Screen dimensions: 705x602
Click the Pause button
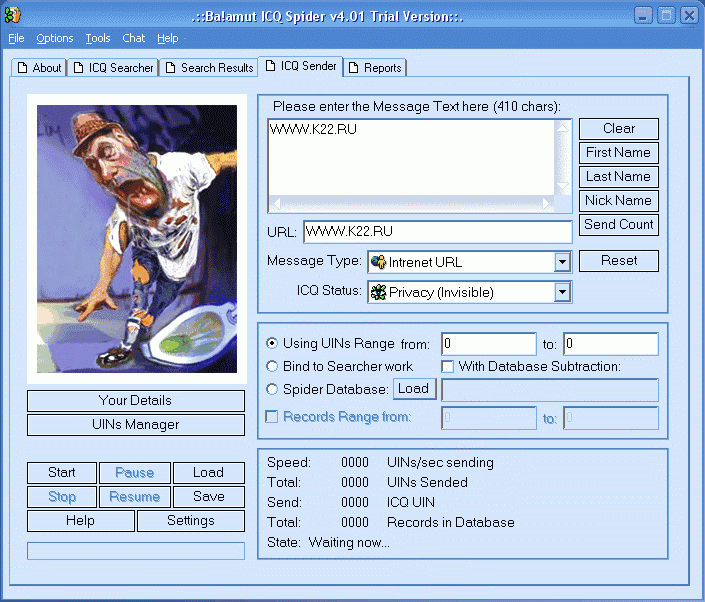[x=134, y=473]
